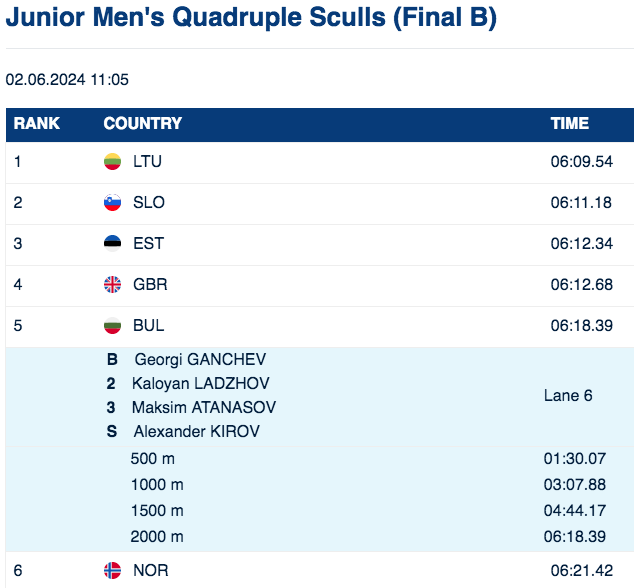The width and height of the screenshot is (634, 588).
Task: Click the TIME column header
Action: [570, 124]
